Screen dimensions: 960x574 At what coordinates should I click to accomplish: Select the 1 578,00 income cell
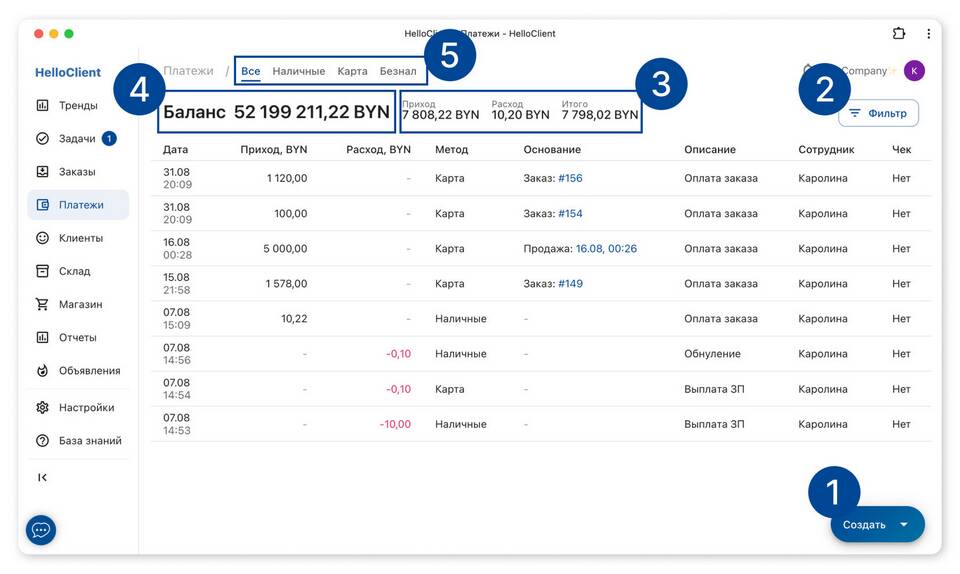tap(287, 283)
